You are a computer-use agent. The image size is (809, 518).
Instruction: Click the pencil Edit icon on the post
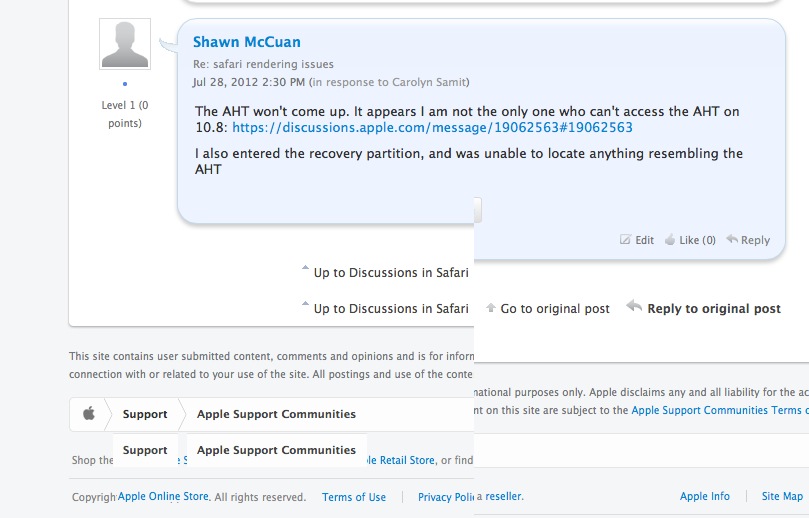point(626,240)
